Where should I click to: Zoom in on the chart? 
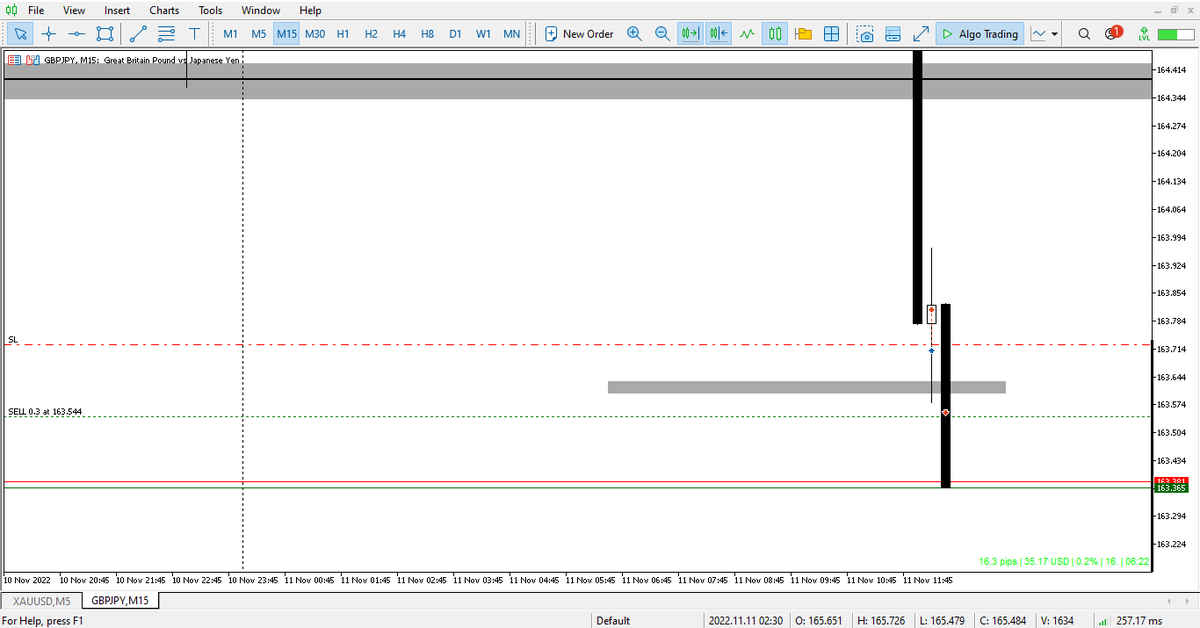click(634, 33)
